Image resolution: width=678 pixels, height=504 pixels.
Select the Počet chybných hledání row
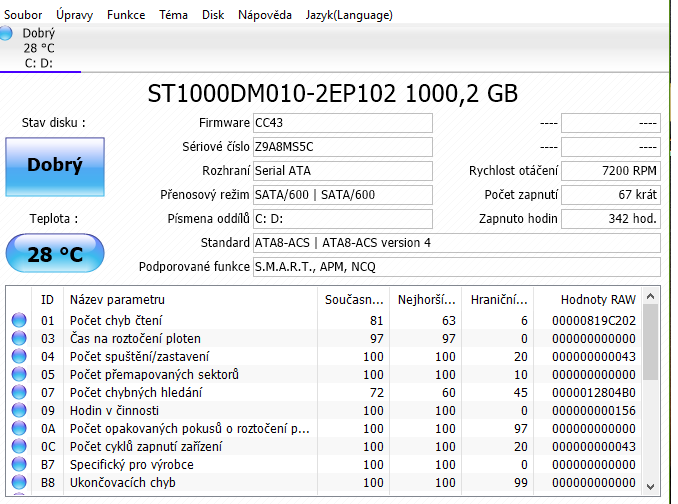[324, 392]
